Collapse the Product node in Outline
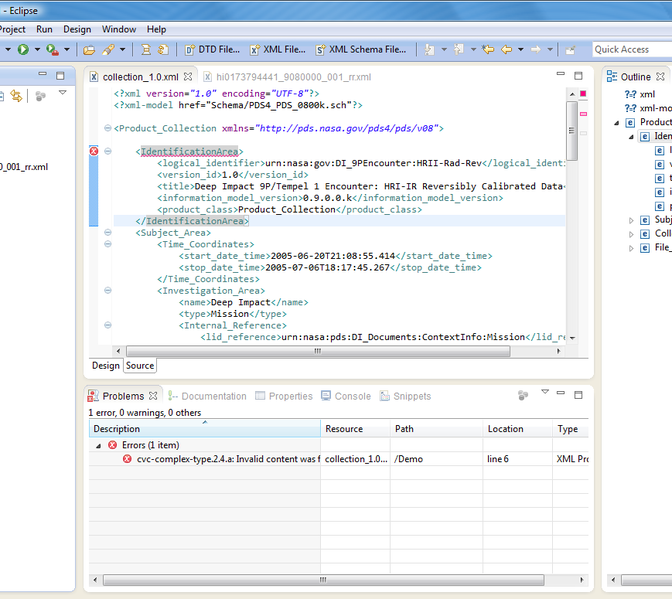The height and width of the screenshot is (599, 672). coord(616,123)
